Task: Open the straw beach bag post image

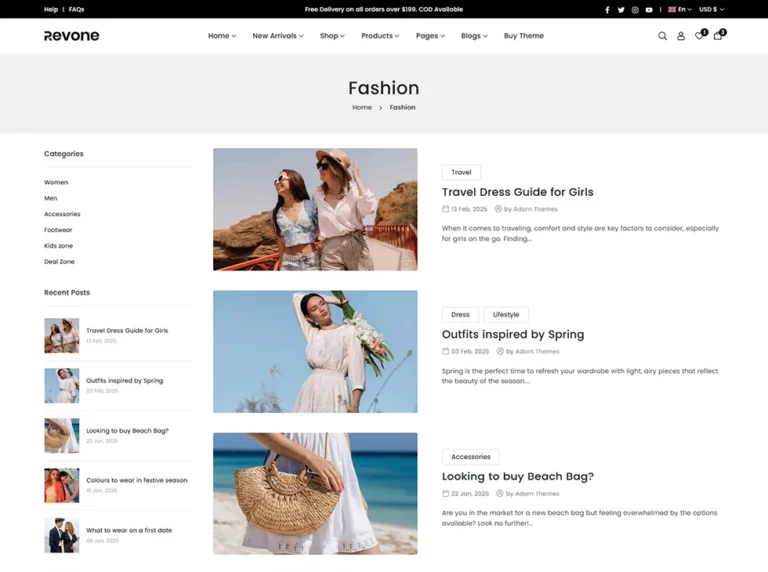Action: (x=315, y=494)
